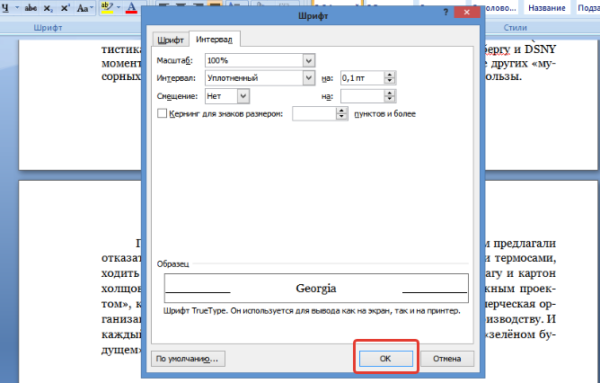The image size is (600, 383).
Task: Click the По умолчанию button
Action: click(x=188, y=359)
